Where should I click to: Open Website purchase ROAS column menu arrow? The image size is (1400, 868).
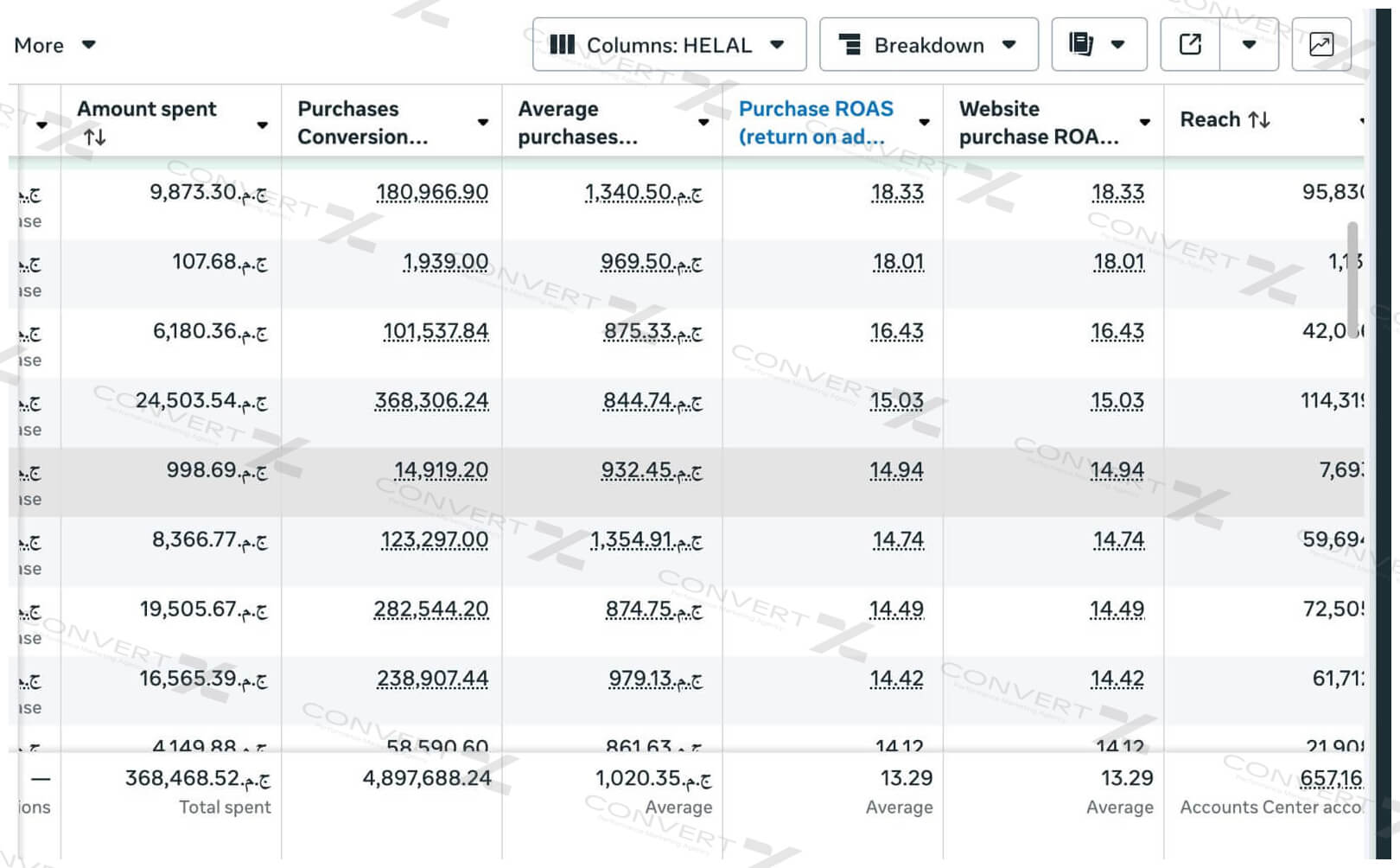coord(1144,123)
